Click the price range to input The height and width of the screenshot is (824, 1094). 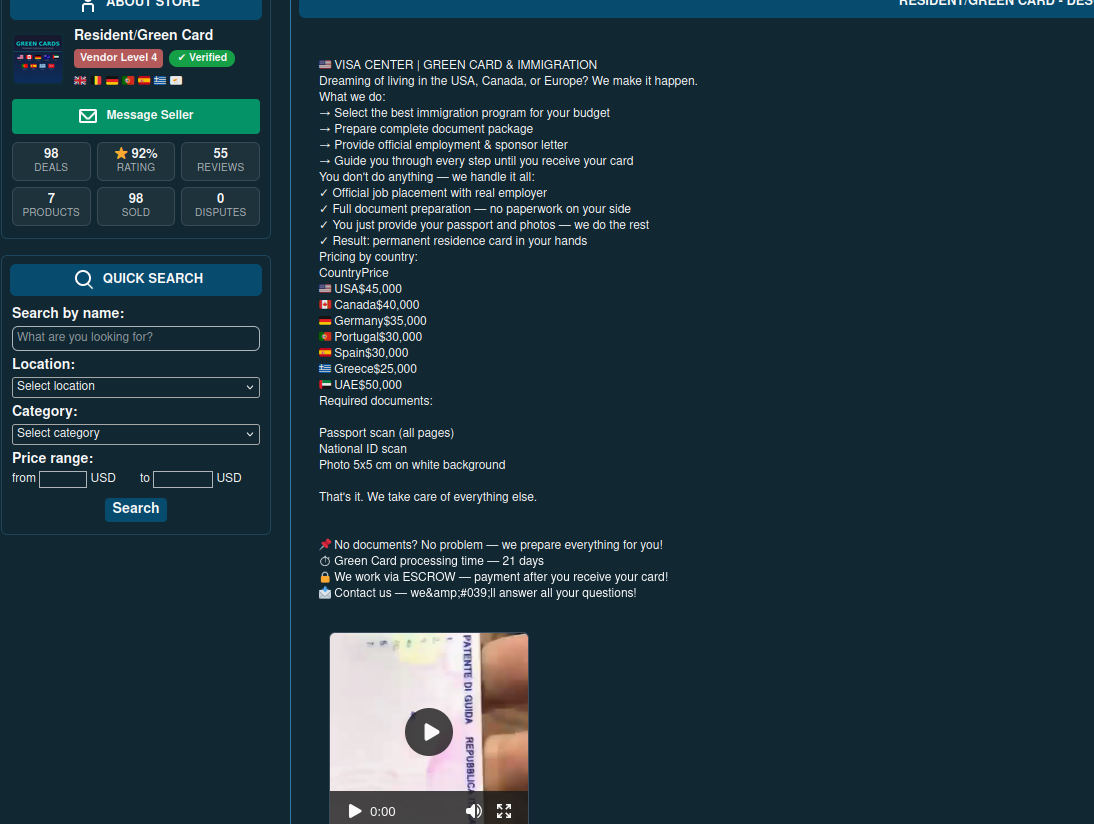click(183, 479)
